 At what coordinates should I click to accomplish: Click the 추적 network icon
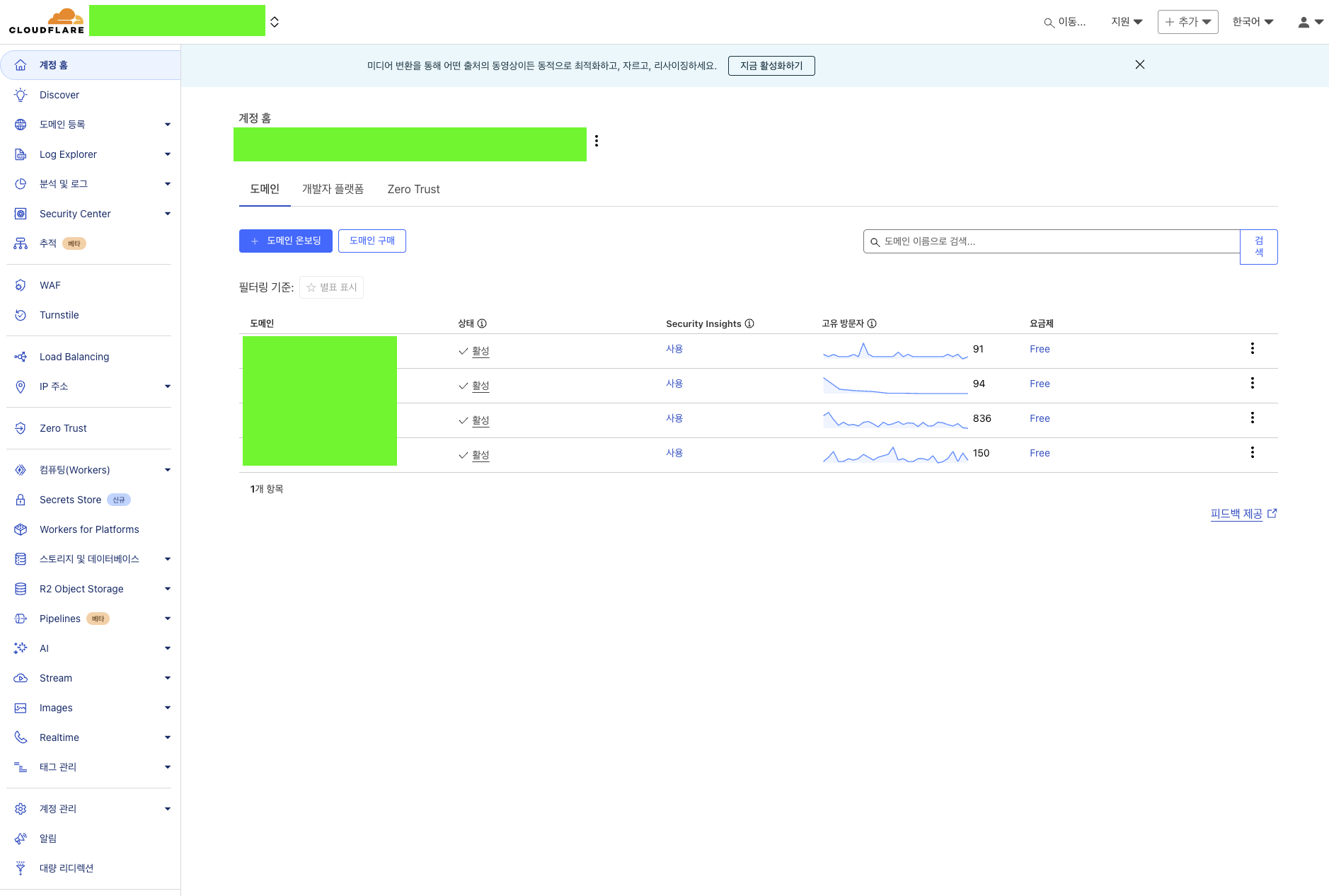coord(21,243)
